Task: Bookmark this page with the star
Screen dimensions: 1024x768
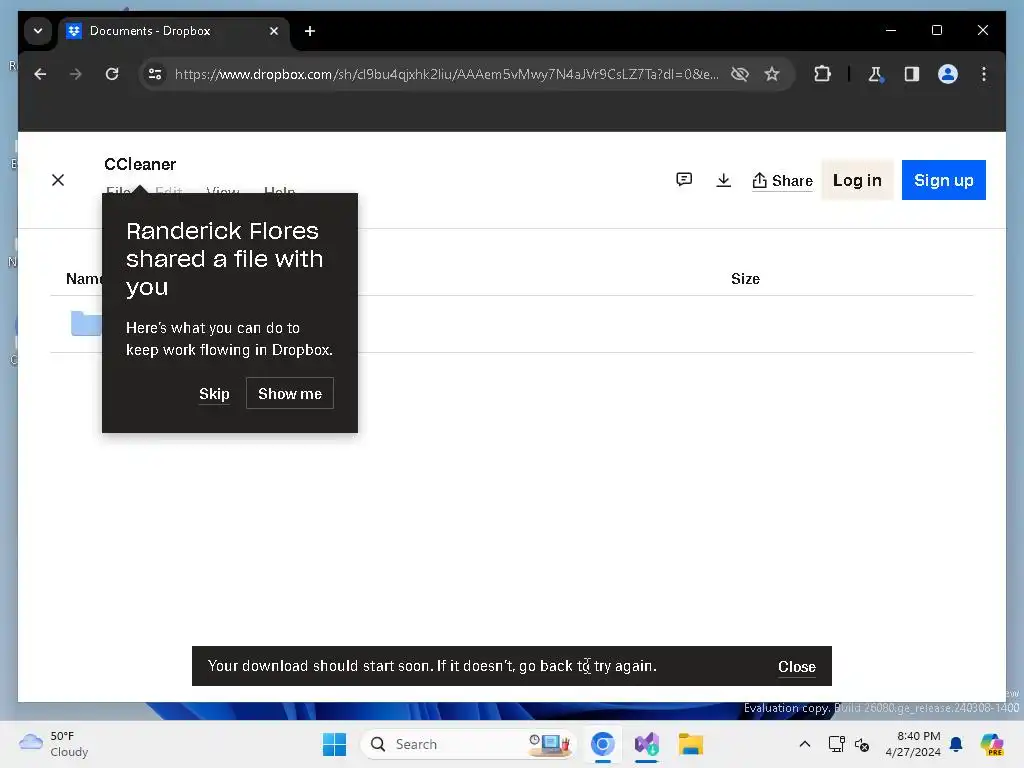Action: point(772,74)
